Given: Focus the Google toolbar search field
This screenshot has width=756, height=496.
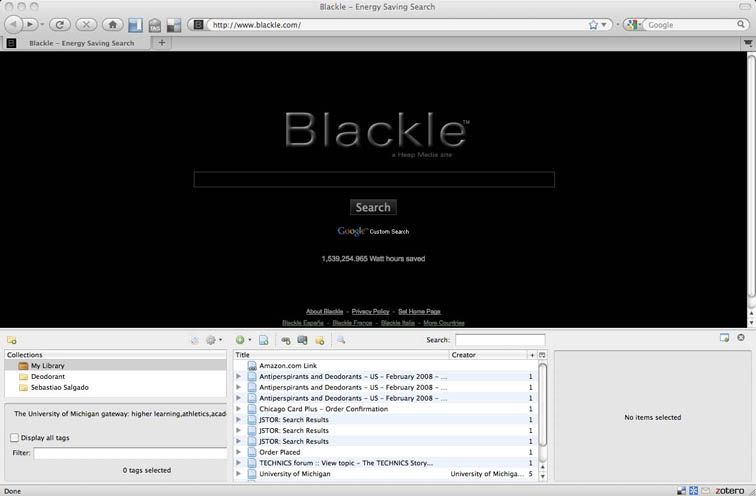Looking at the screenshot, I should (x=690, y=25).
